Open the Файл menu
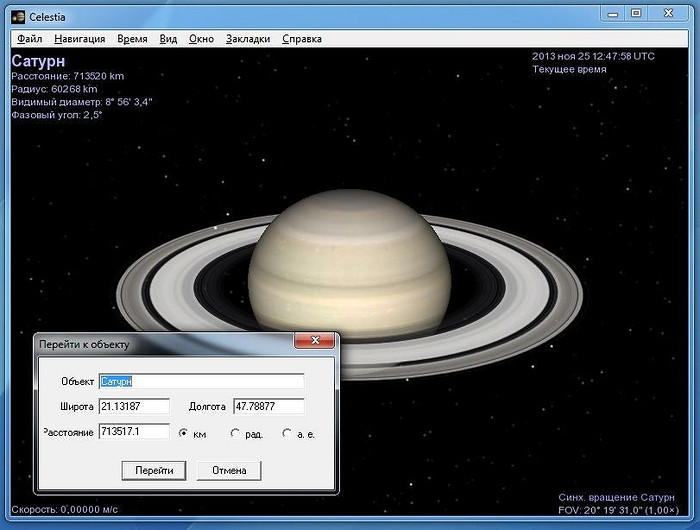The height and width of the screenshot is (530, 700). point(29,39)
